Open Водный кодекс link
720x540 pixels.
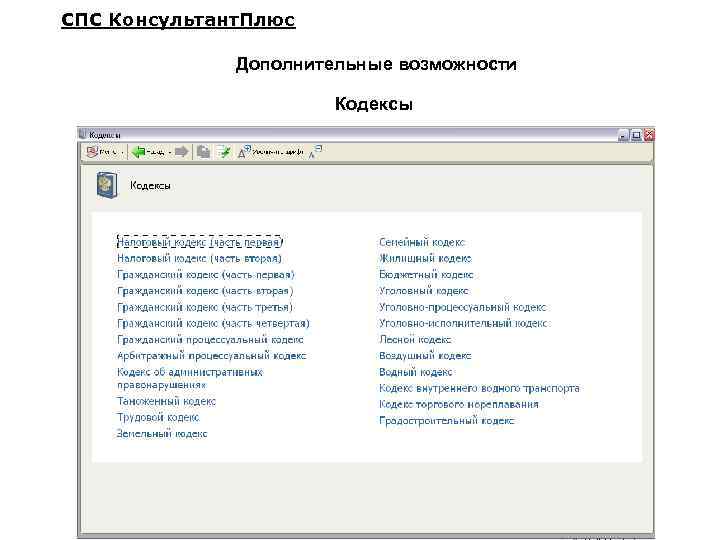click(x=416, y=372)
